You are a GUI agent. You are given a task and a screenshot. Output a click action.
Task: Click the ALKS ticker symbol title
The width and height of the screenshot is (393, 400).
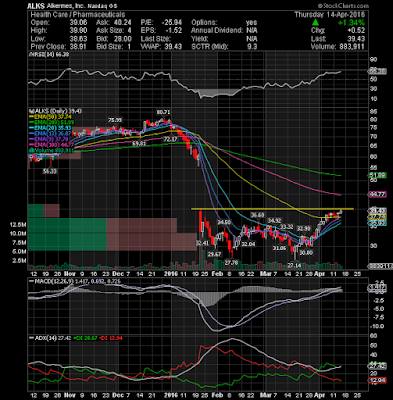tap(35, 6)
